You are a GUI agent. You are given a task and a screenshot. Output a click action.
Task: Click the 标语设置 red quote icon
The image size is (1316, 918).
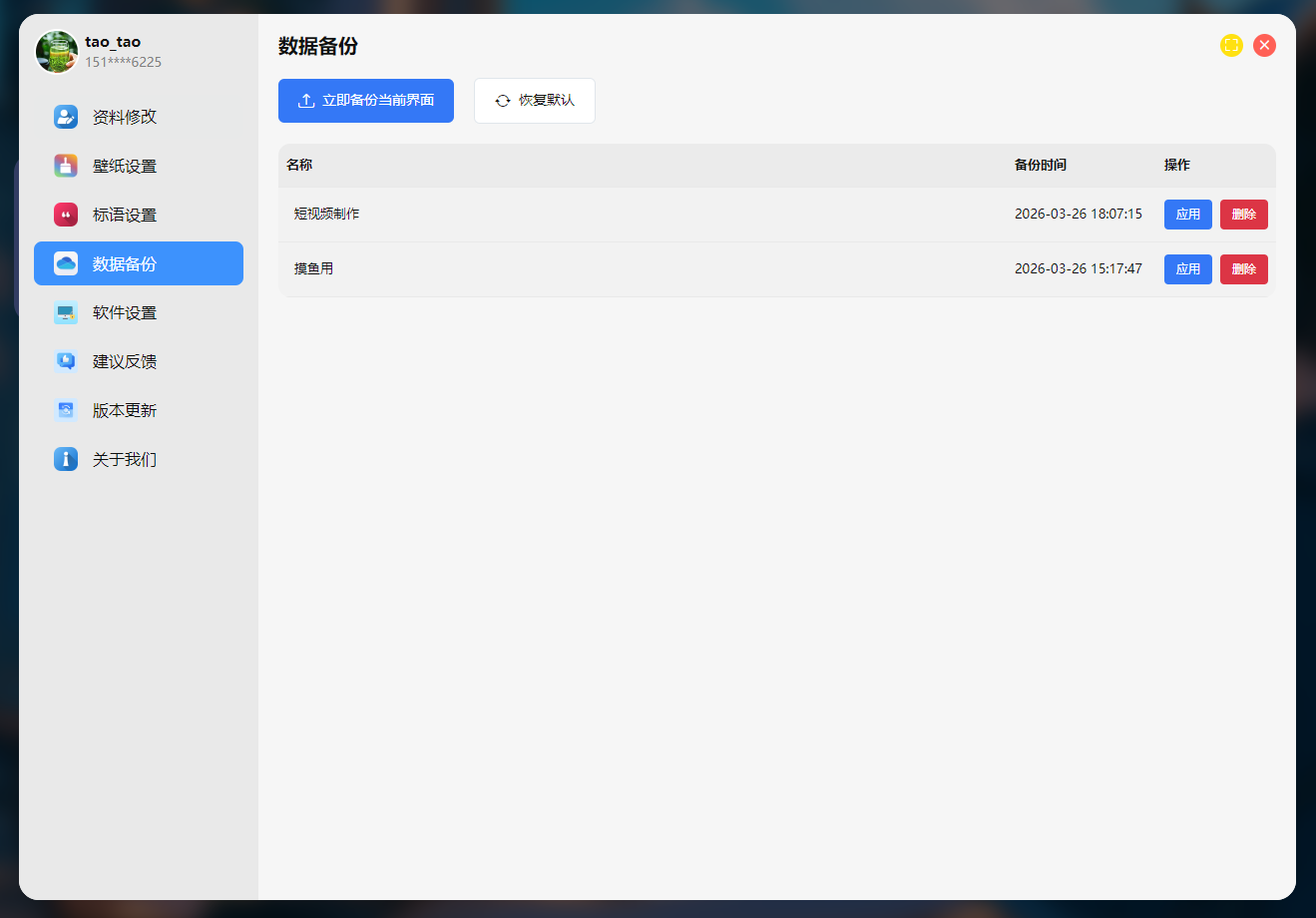pos(66,215)
